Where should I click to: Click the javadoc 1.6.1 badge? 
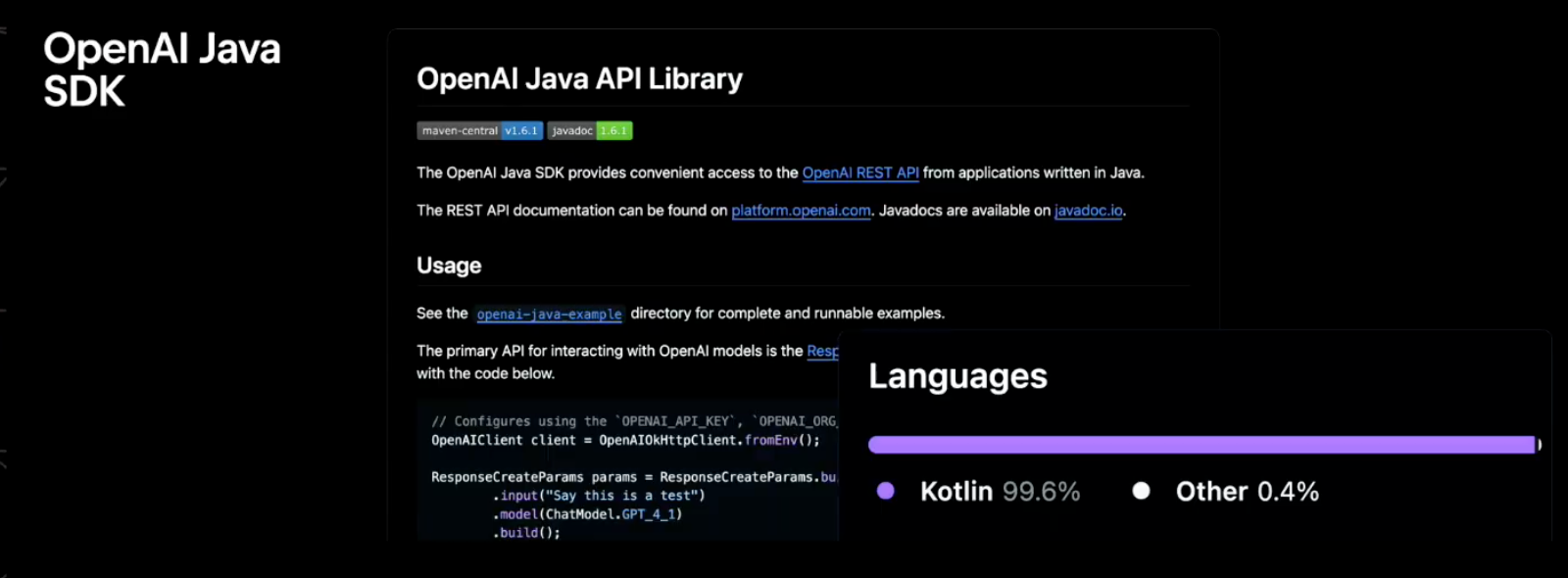click(590, 130)
